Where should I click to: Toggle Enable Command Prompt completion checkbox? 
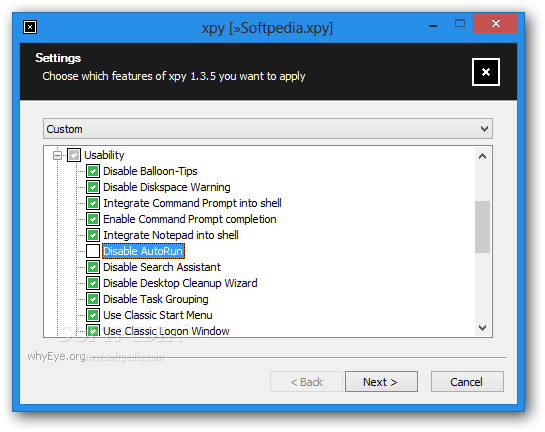point(93,219)
